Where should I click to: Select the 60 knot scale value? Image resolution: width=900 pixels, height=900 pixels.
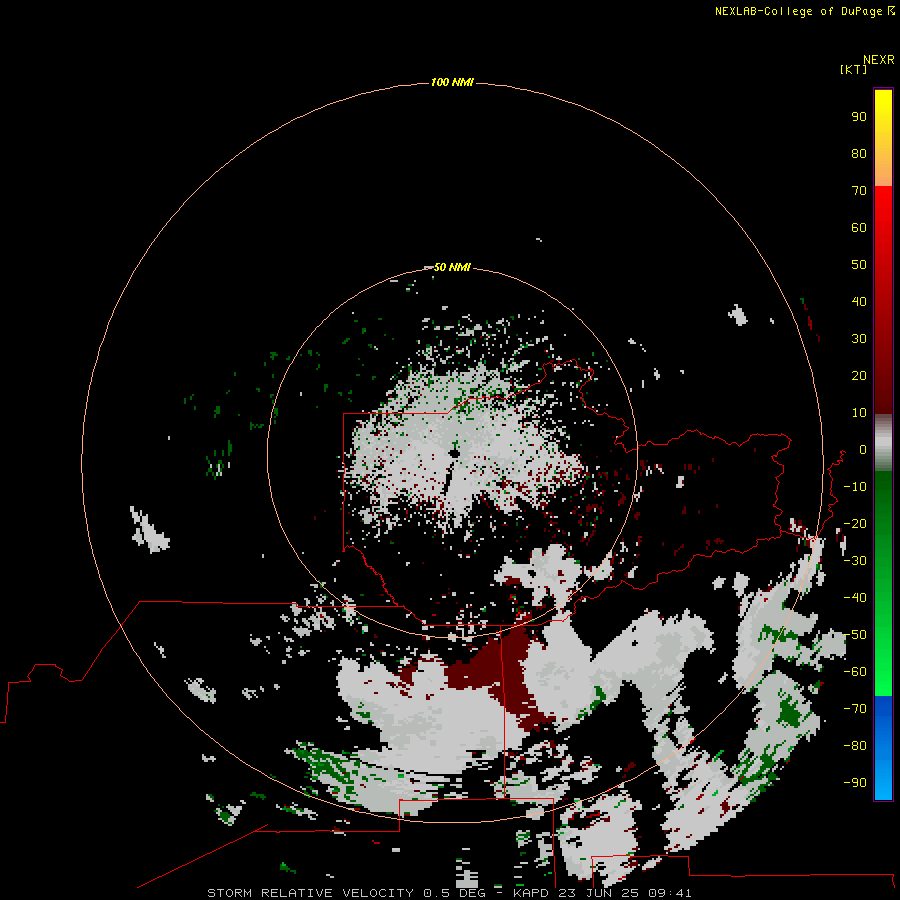(859, 227)
